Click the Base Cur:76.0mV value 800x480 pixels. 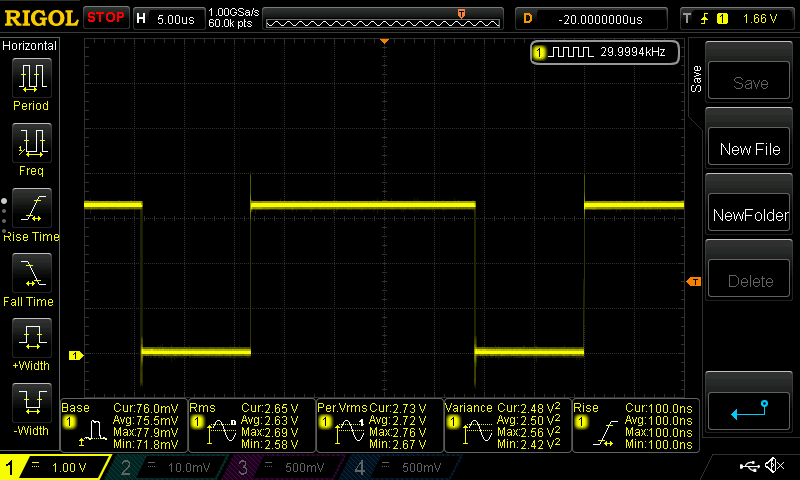(x=145, y=409)
